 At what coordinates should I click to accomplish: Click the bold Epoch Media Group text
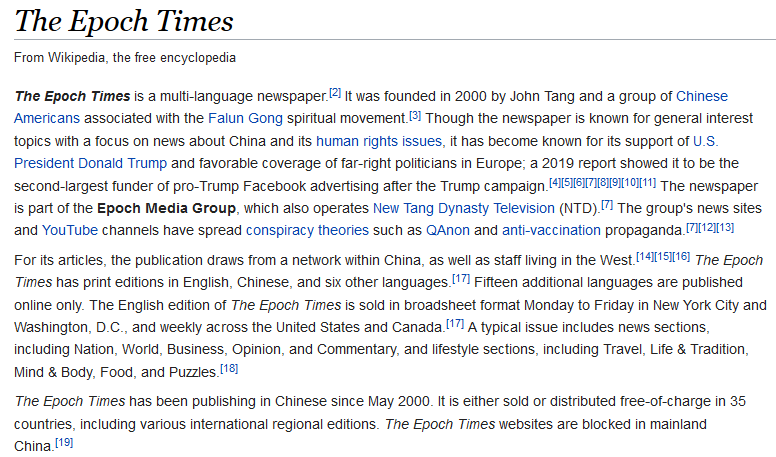[166, 208]
